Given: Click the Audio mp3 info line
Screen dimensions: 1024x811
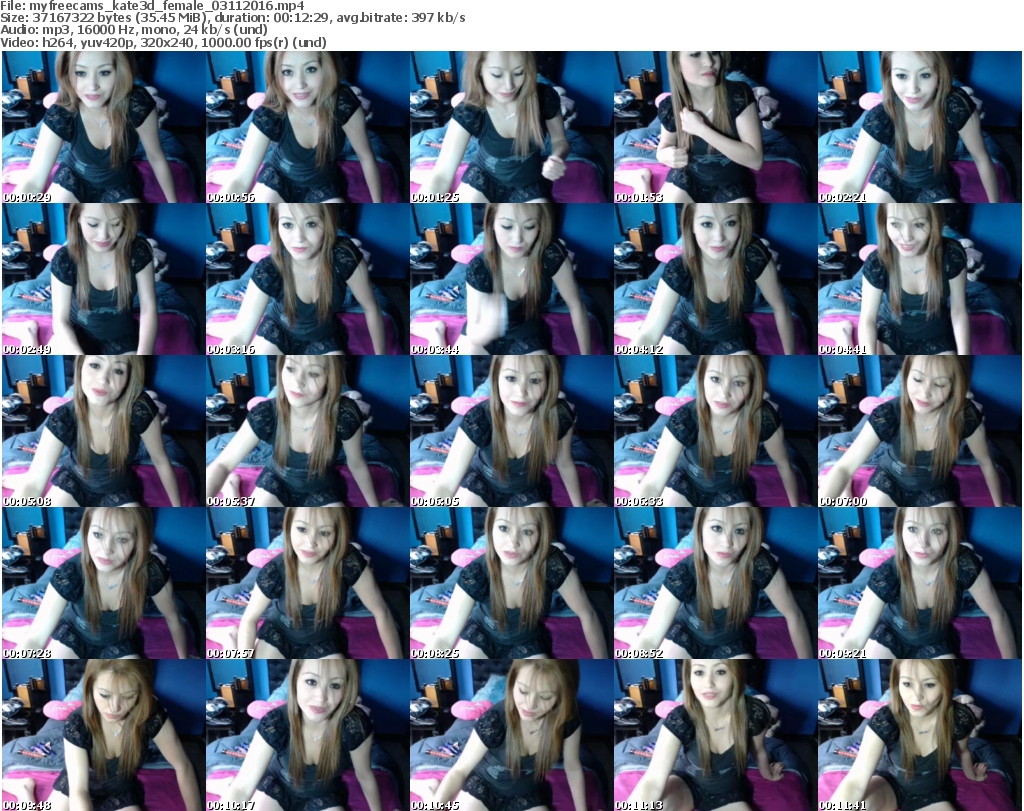Looking at the screenshot, I should click(x=134, y=30).
